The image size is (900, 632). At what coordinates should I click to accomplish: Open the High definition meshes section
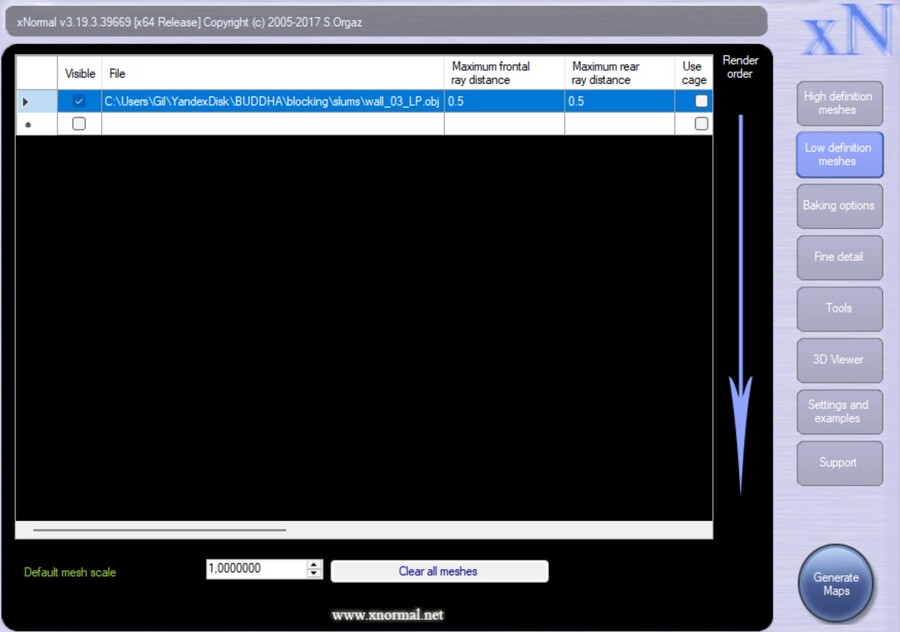coord(839,103)
